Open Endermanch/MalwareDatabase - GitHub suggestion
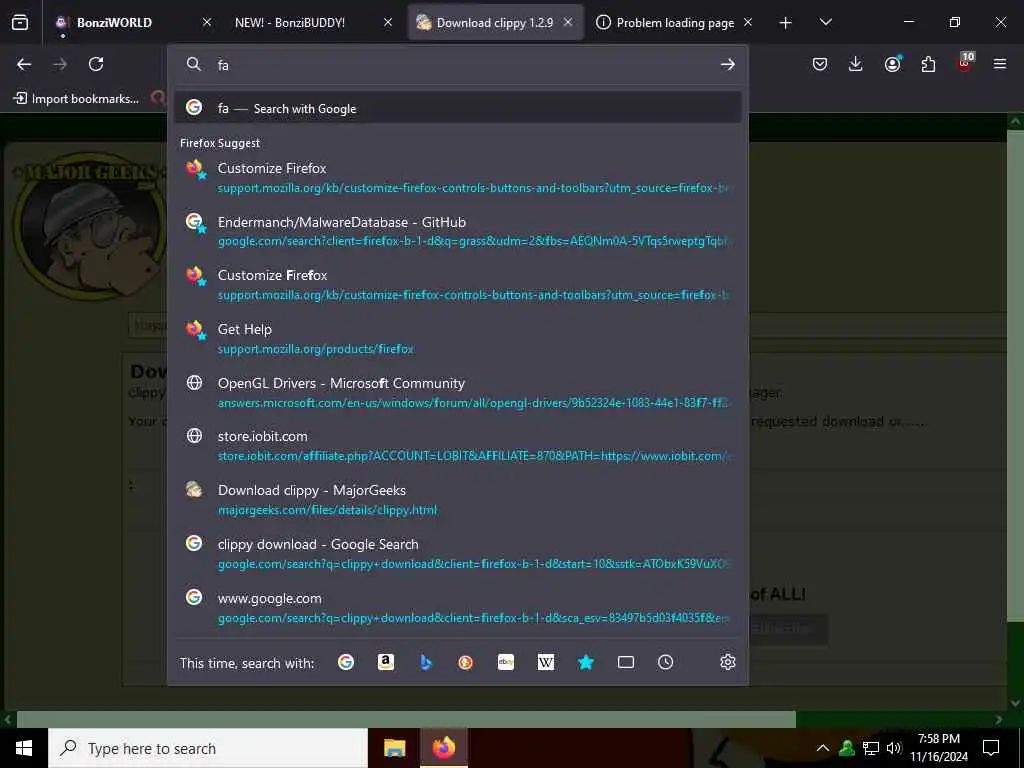 [458, 231]
